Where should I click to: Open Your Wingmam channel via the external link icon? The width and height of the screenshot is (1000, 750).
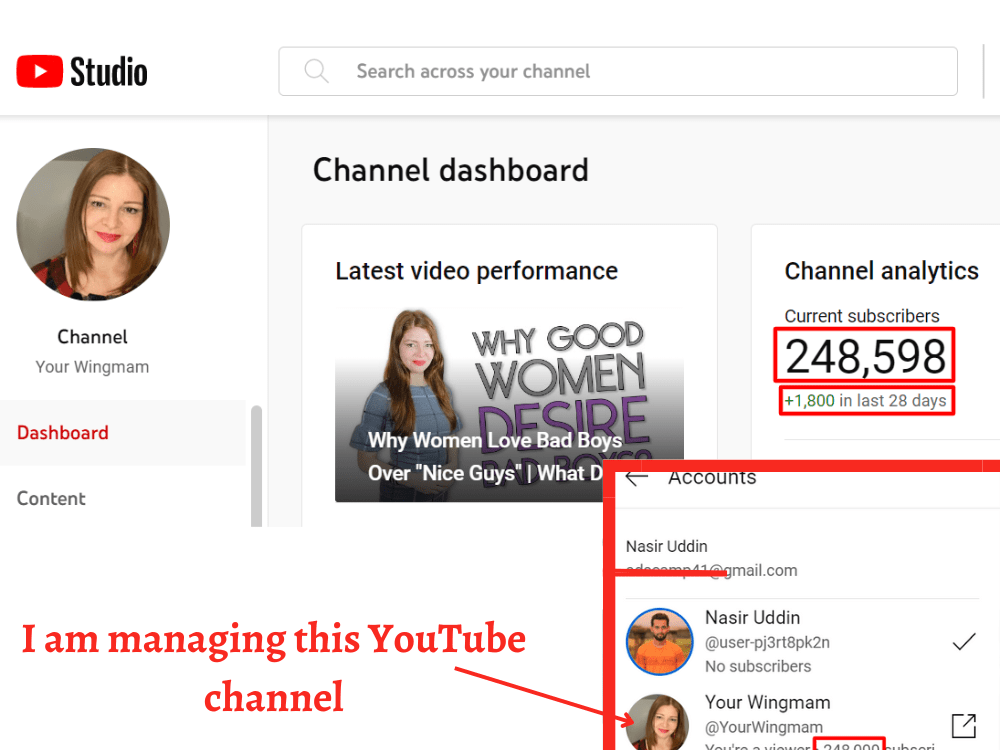tap(963, 725)
